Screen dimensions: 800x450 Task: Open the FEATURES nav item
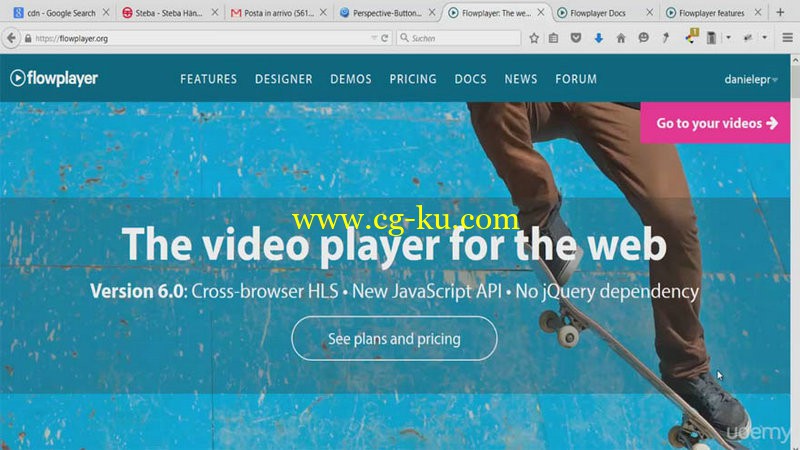tap(208, 79)
